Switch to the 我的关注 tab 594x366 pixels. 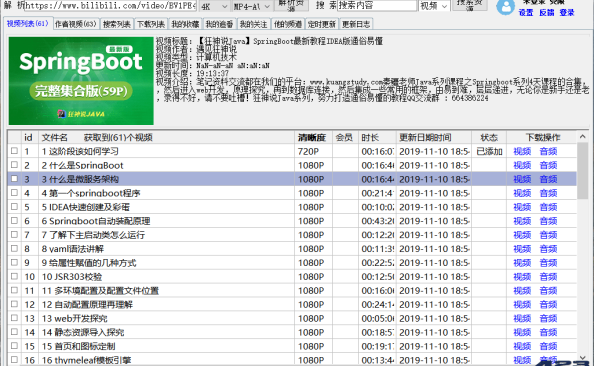coord(253,24)
